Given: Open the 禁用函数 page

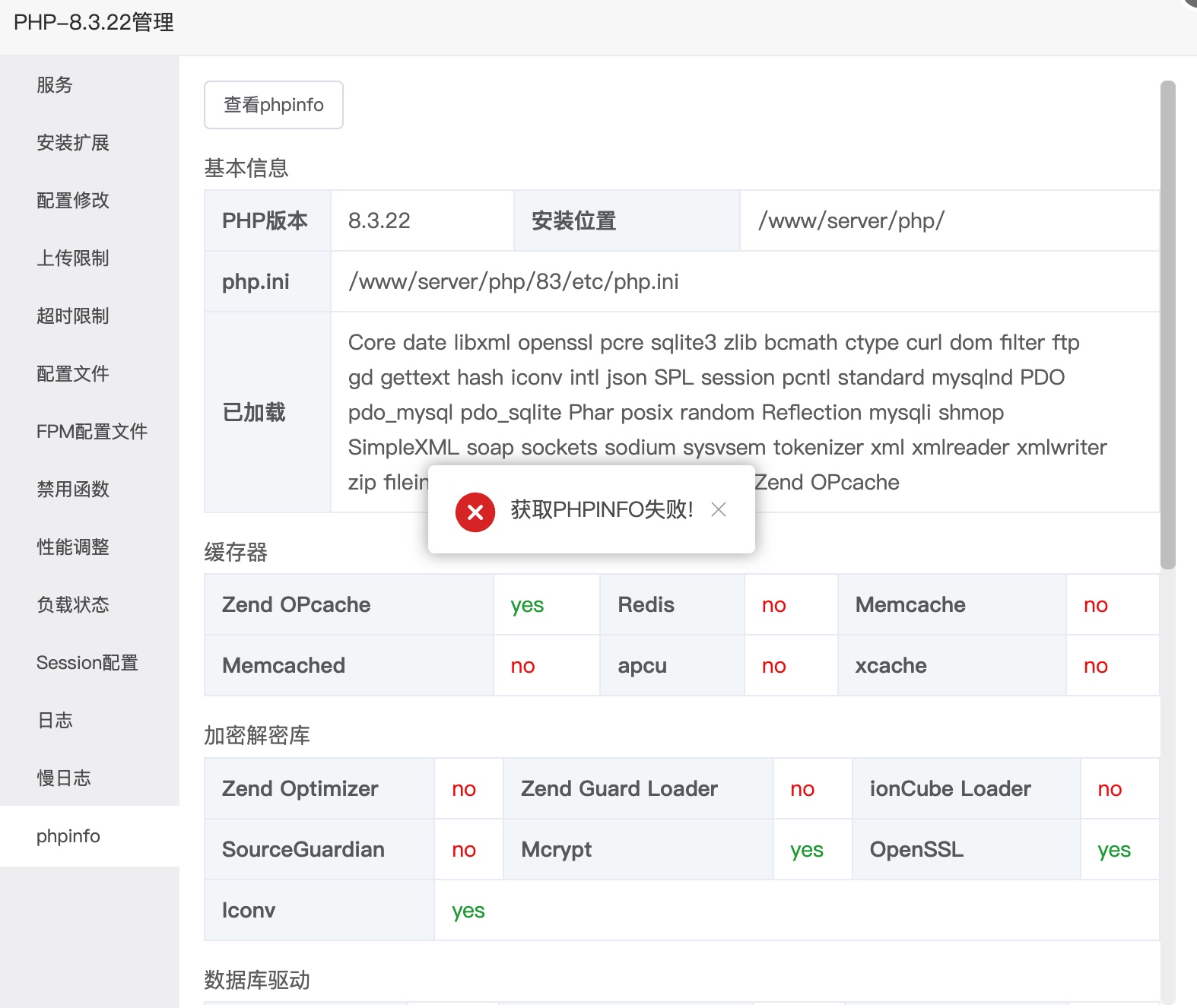Looking at the screenshot, I should [x=73, y=489].
